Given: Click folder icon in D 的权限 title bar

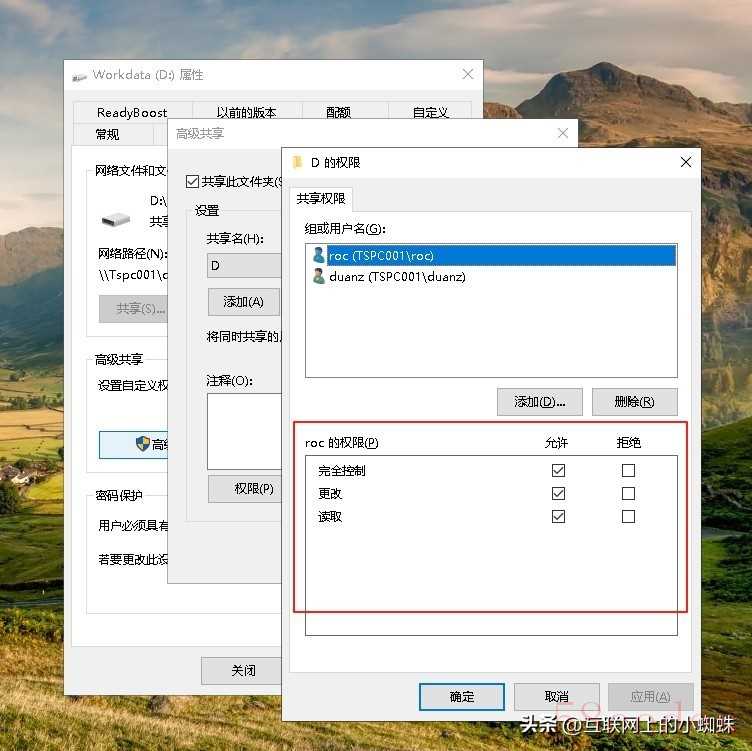Looking at the screenshot, I should (x=297, y=163).
